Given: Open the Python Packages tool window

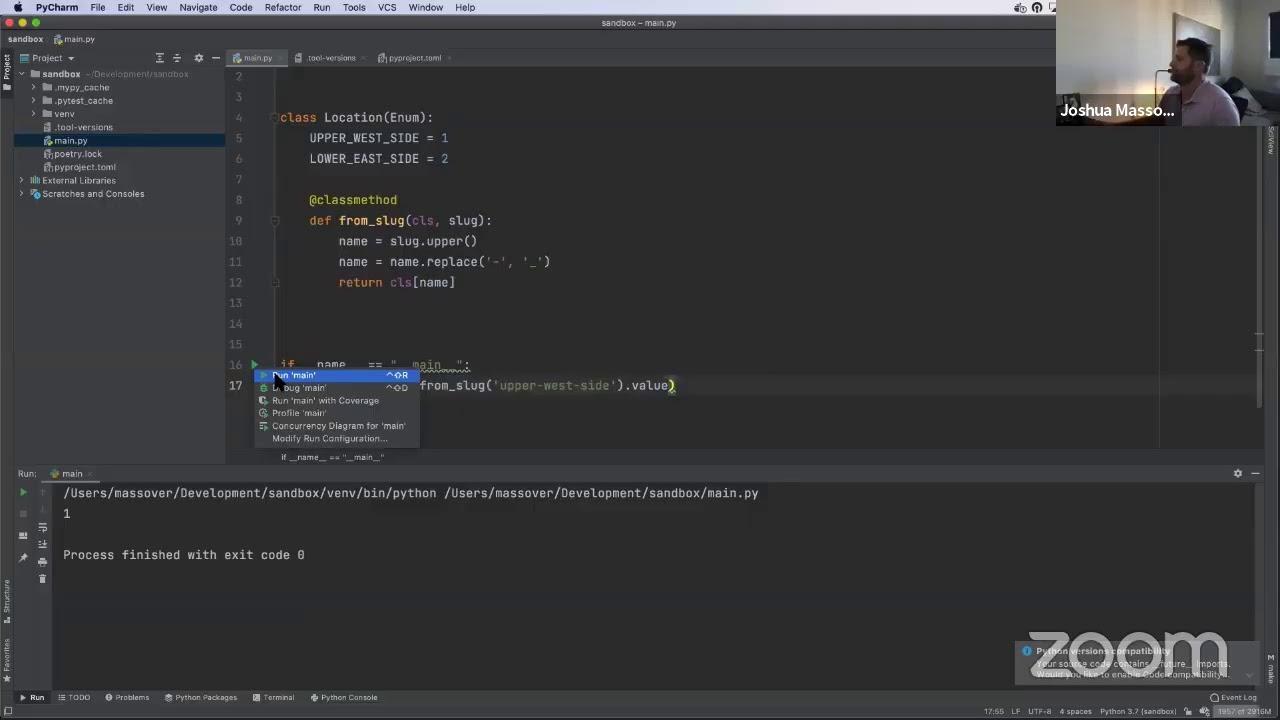Looking at the screenshot, I should tap(201, 698).
